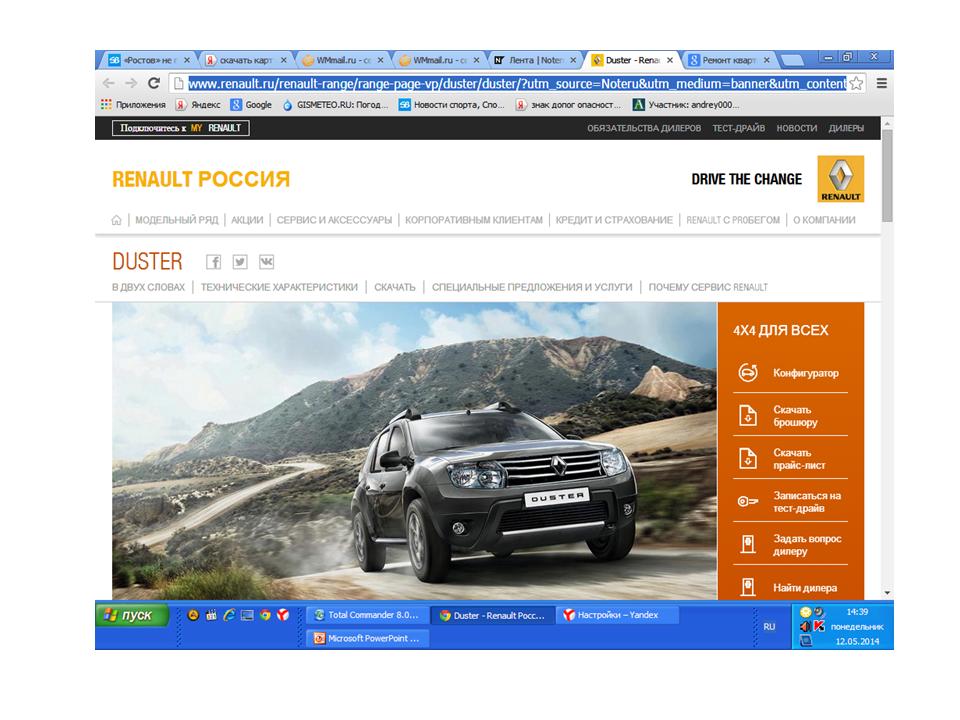
Task: Reload the page with refresh icon
Action: [154, 83]
